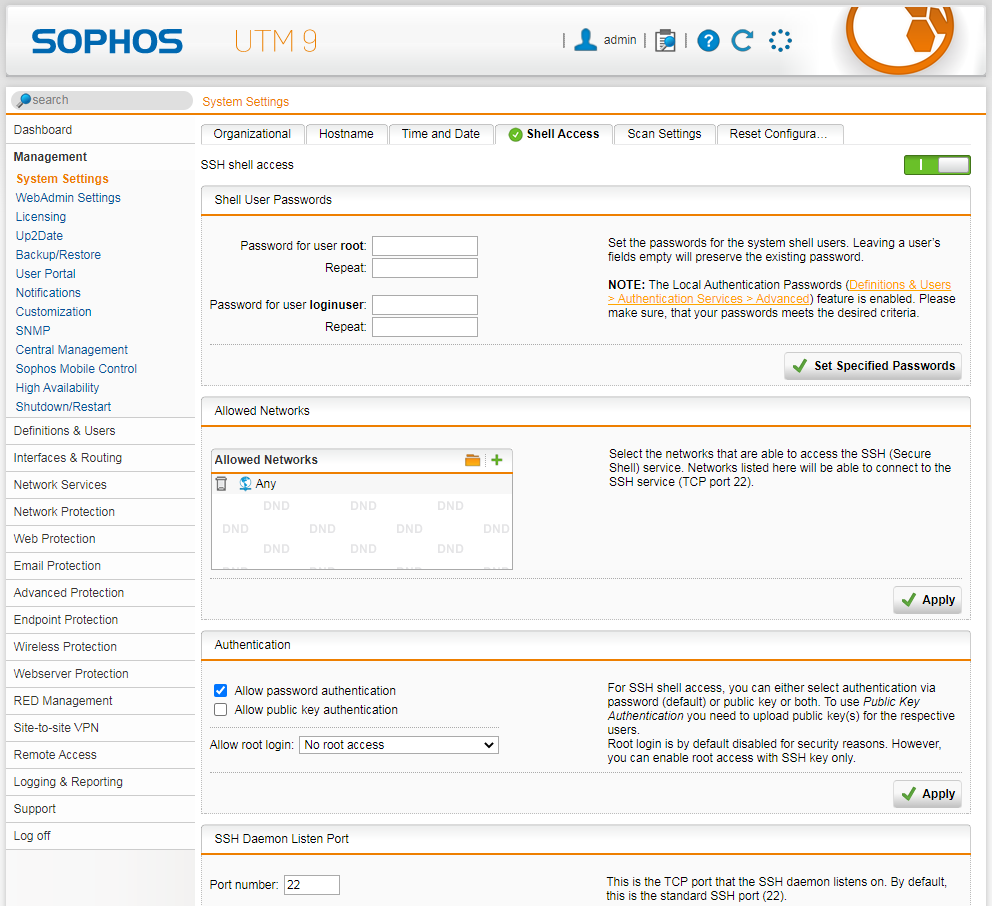
Task: Click the dotted circle activity icon
Action: [780, 40]
